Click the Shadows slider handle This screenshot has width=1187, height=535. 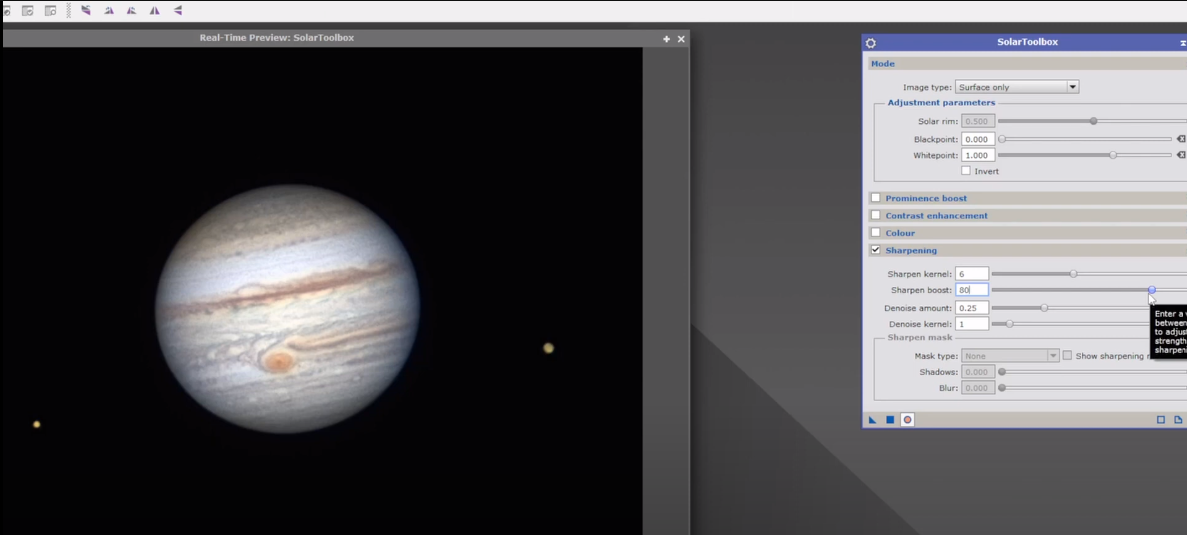[1002, 372]
